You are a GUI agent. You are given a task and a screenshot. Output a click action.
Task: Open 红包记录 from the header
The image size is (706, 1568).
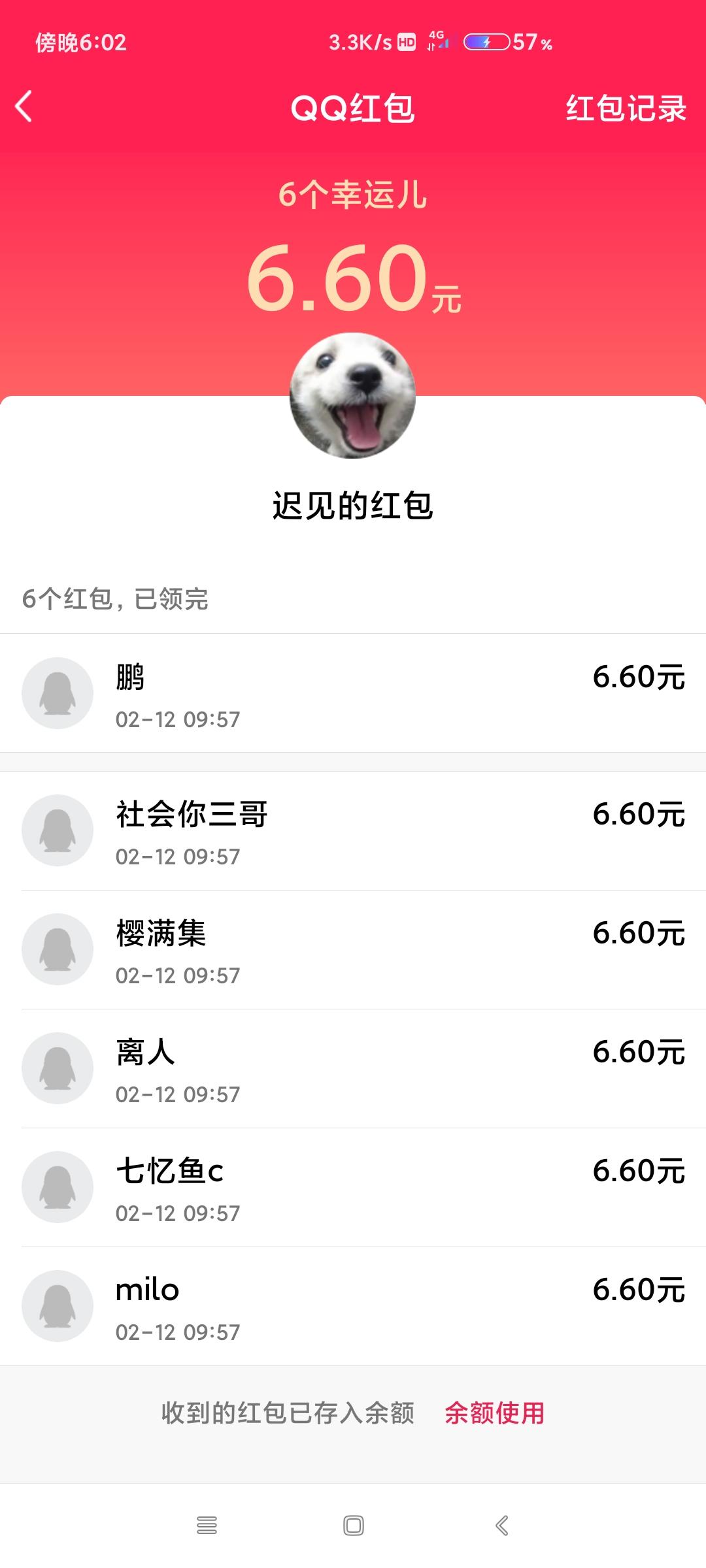click(x=626, y=108)
